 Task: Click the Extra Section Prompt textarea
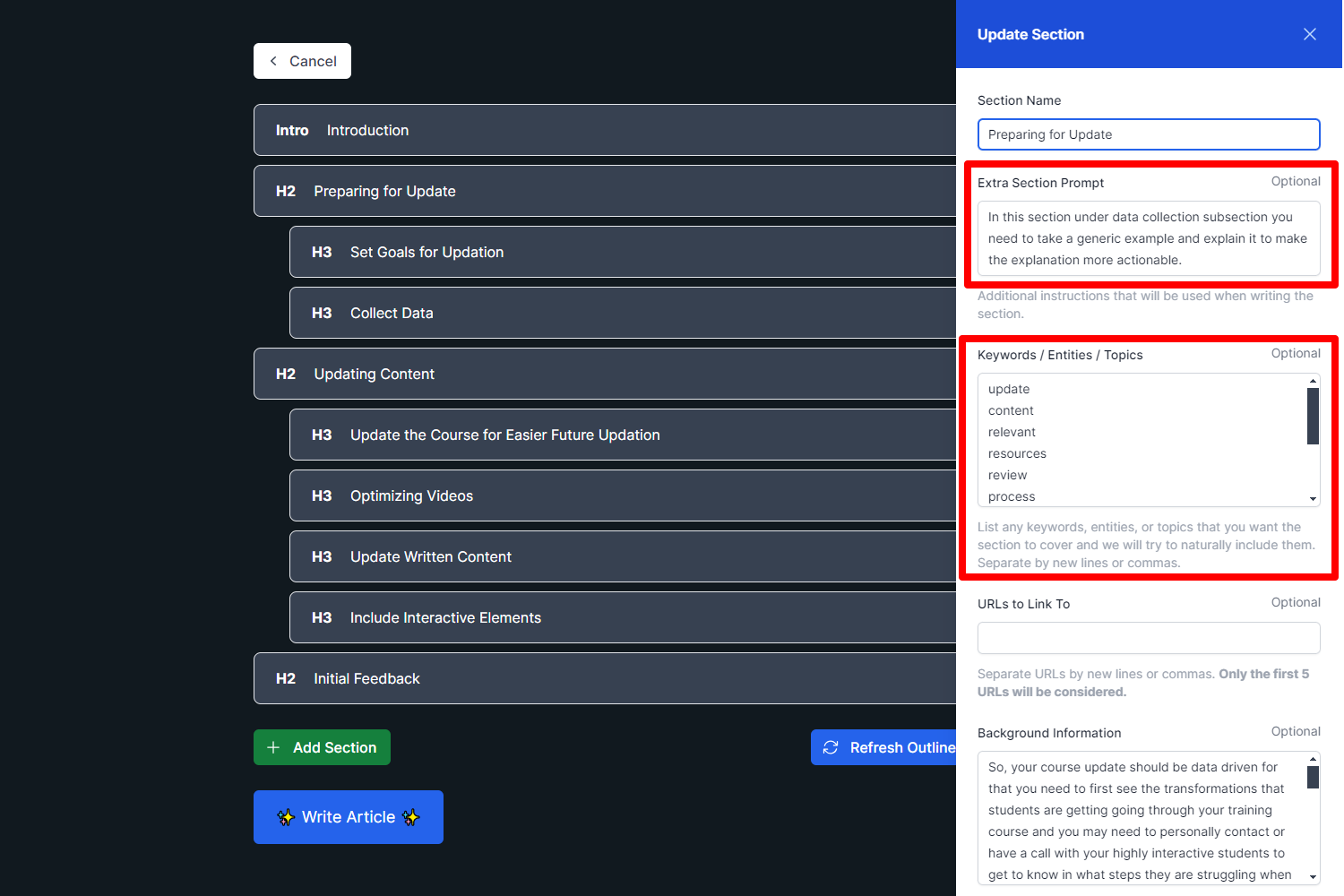coord(1148,238)
